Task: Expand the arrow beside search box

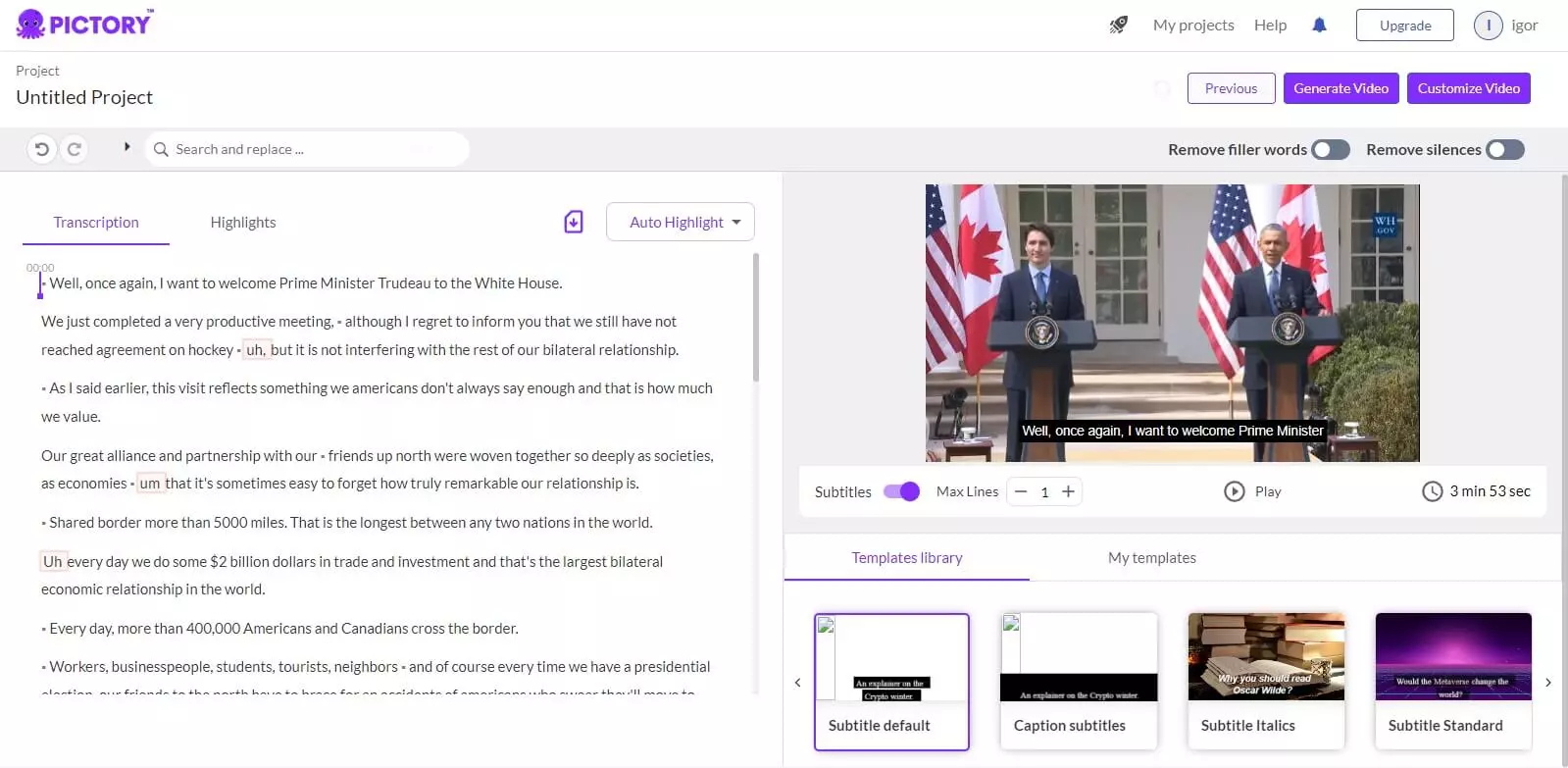Action: (x=126, y=147)
